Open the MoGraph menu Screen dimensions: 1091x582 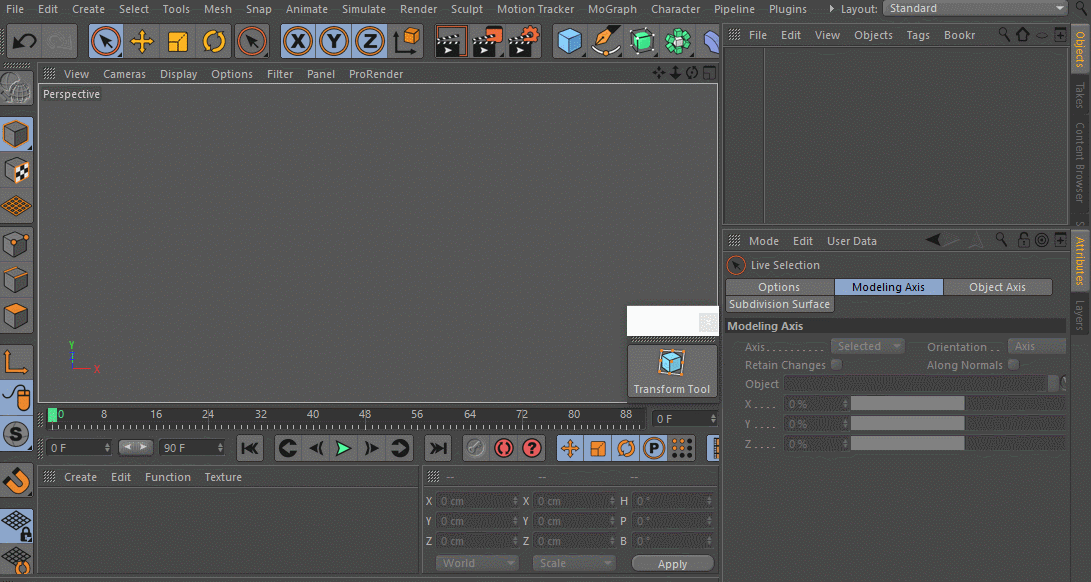coord(613,9)
